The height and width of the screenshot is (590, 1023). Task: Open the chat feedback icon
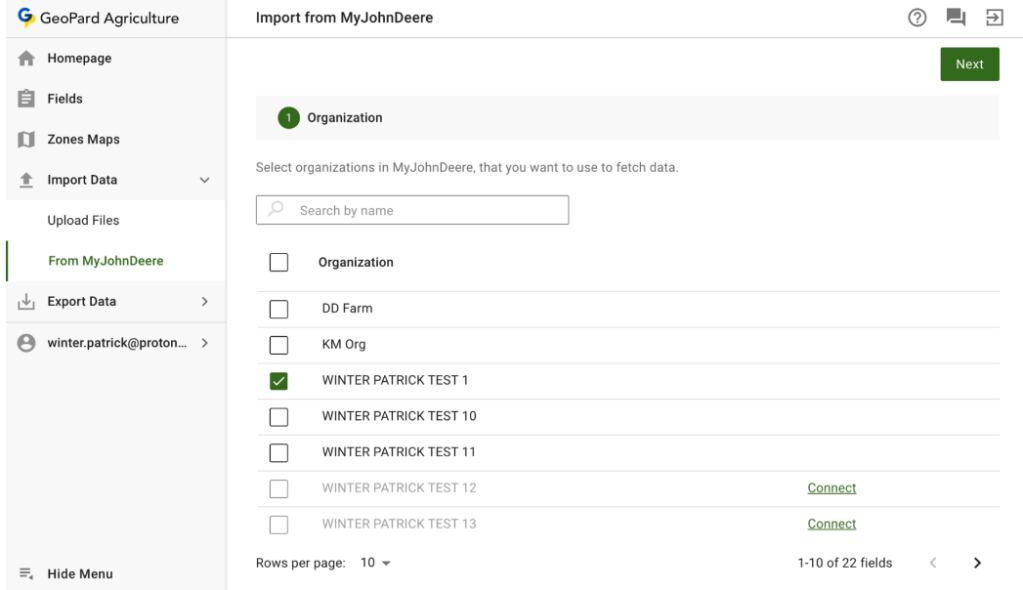coord(955,18)
